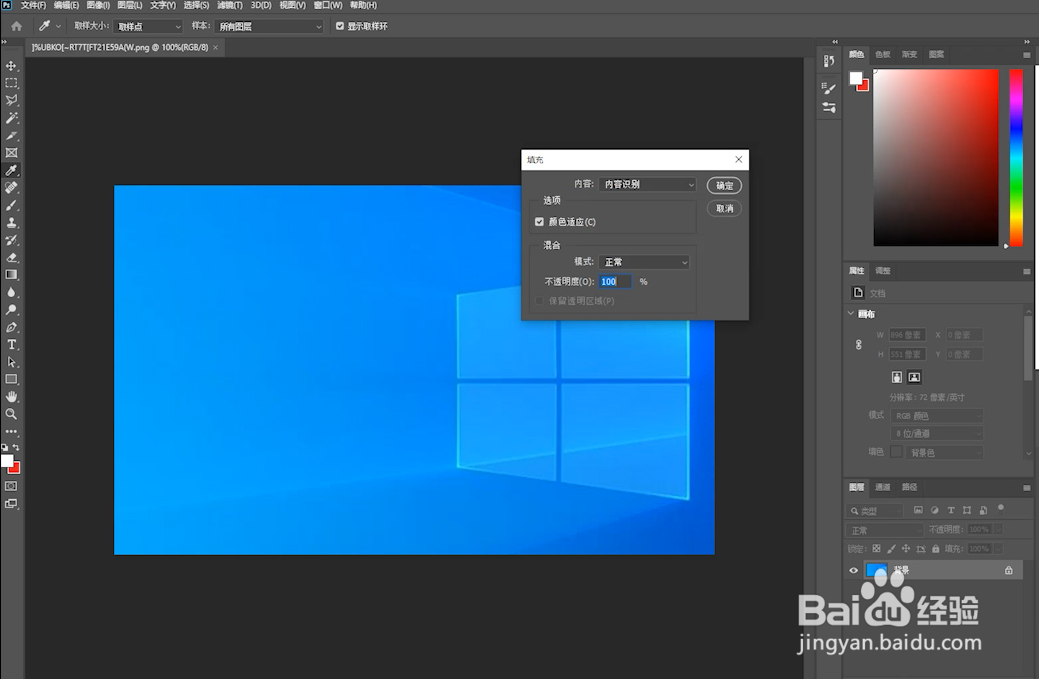This screenshot has width=1039, height=679.
Task: Open the Edit Toolbar three-dots menu
Action: [x=11, y=431]
